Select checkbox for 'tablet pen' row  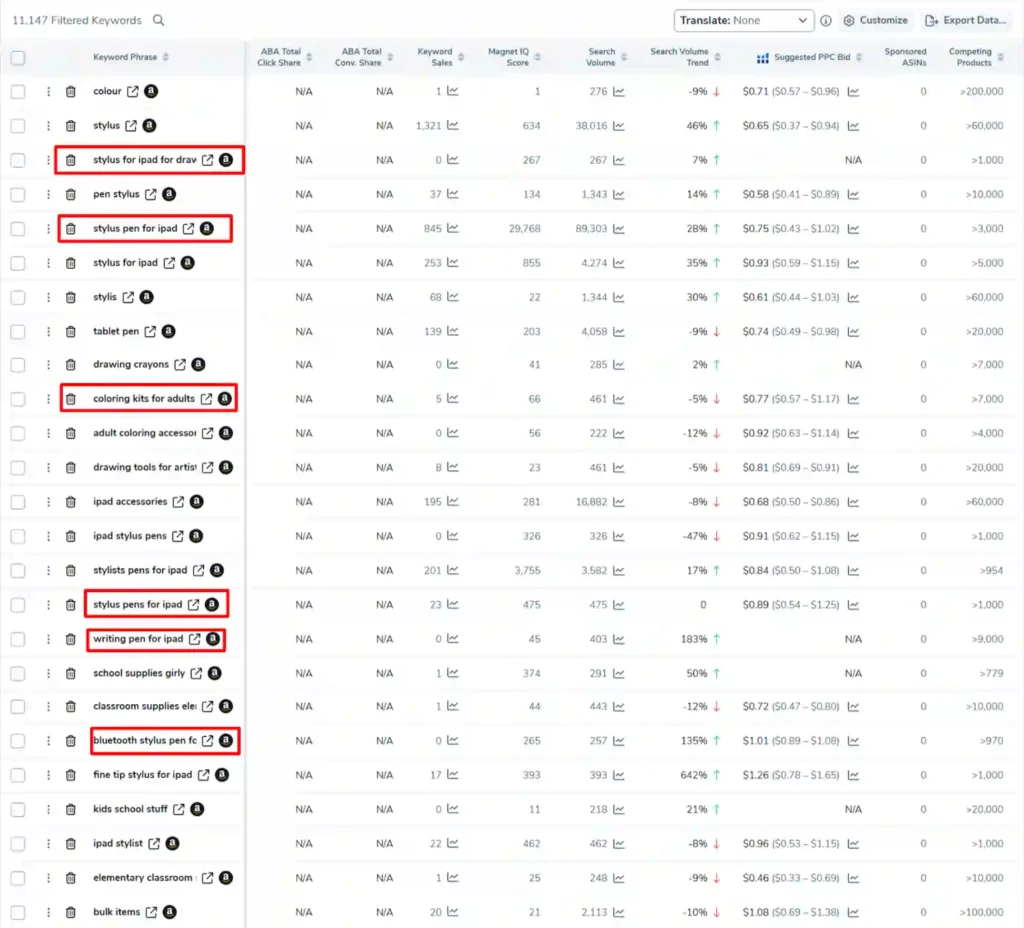(x=18, y=332)
